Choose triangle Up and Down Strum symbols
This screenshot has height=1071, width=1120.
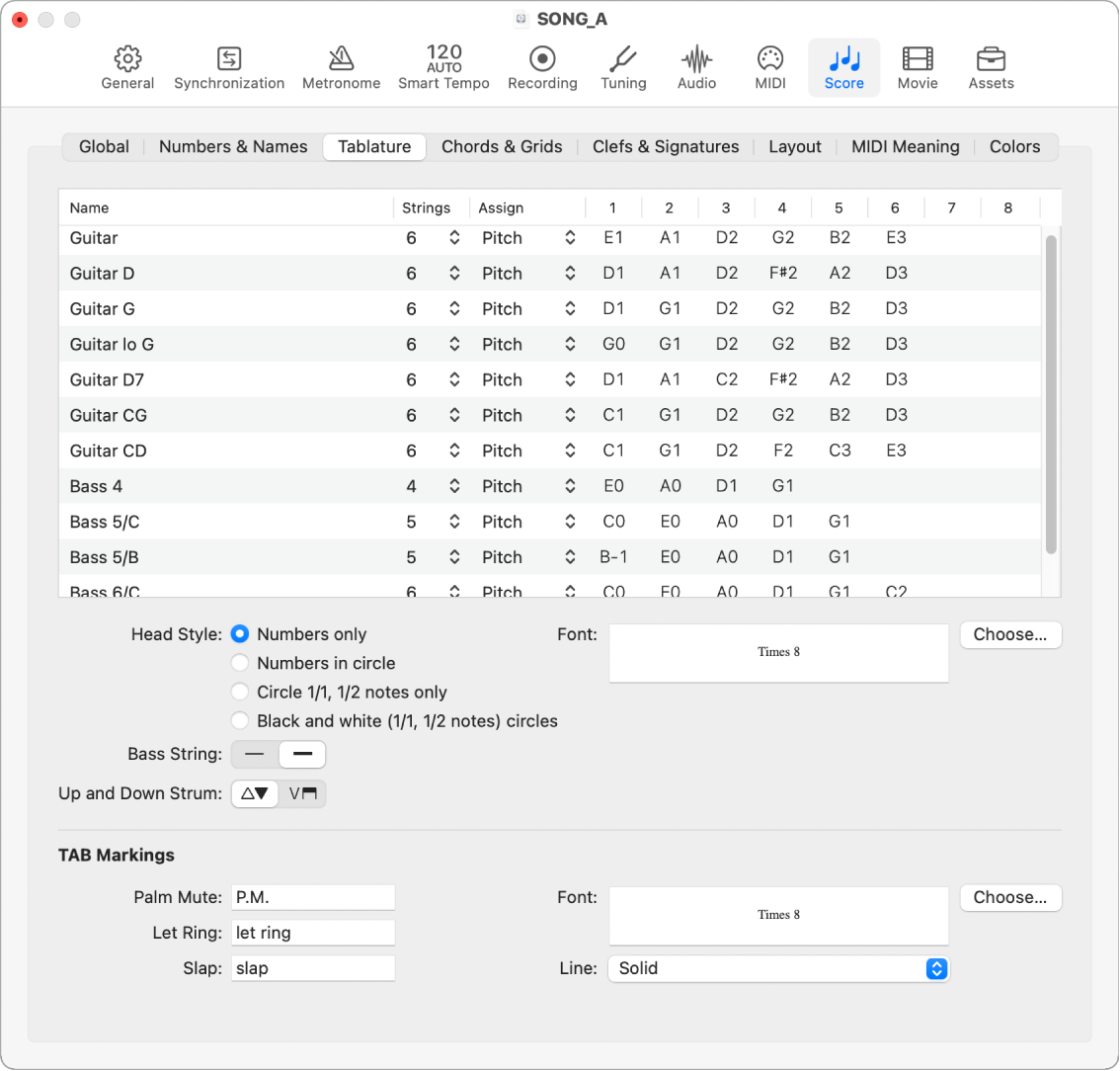click(x=254, y=793)
